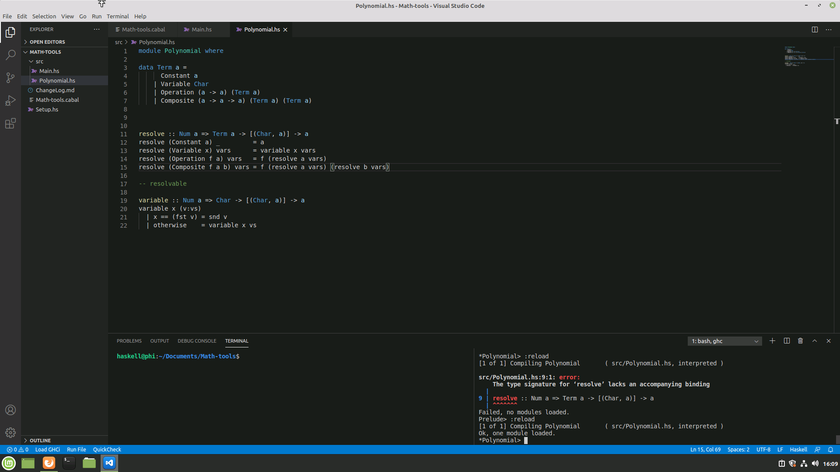Open the Source Control view
The image size is (840, 472).
pyautogui.click(x=10, y=78)
